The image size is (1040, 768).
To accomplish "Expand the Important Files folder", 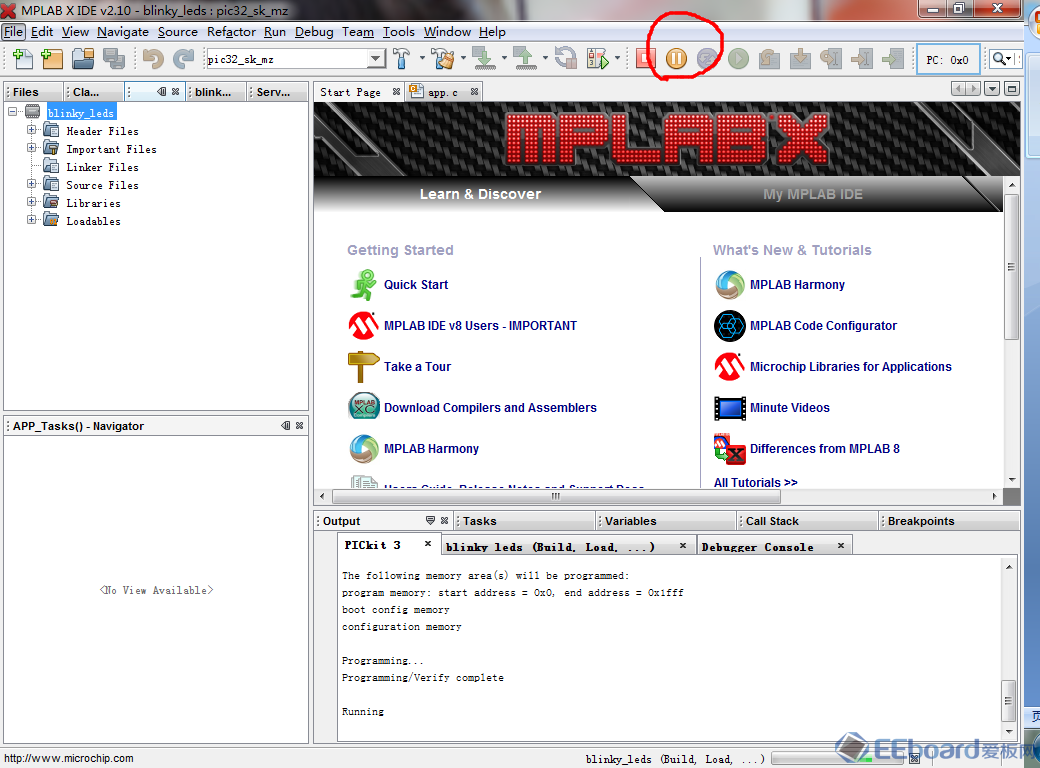I will 31,148.
